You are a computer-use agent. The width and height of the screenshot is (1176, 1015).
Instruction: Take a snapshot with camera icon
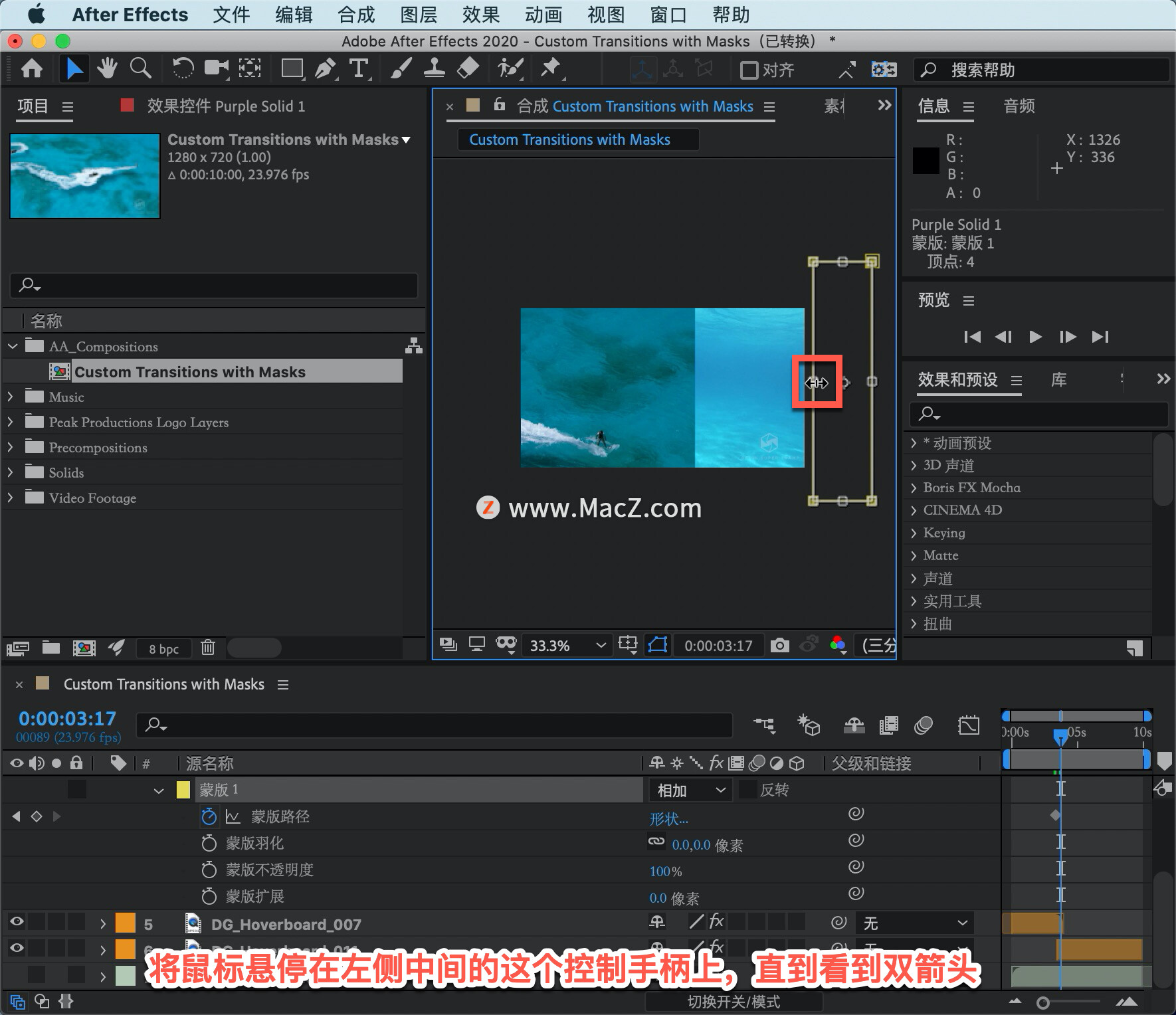[x=779, y=645]
